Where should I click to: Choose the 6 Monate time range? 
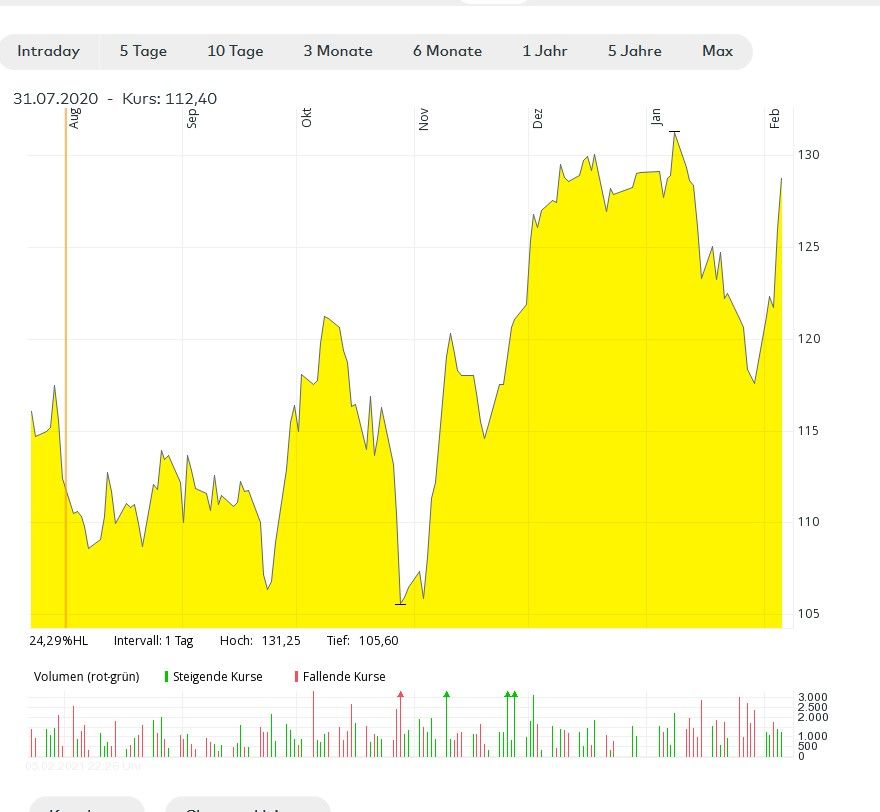point(447,51)
